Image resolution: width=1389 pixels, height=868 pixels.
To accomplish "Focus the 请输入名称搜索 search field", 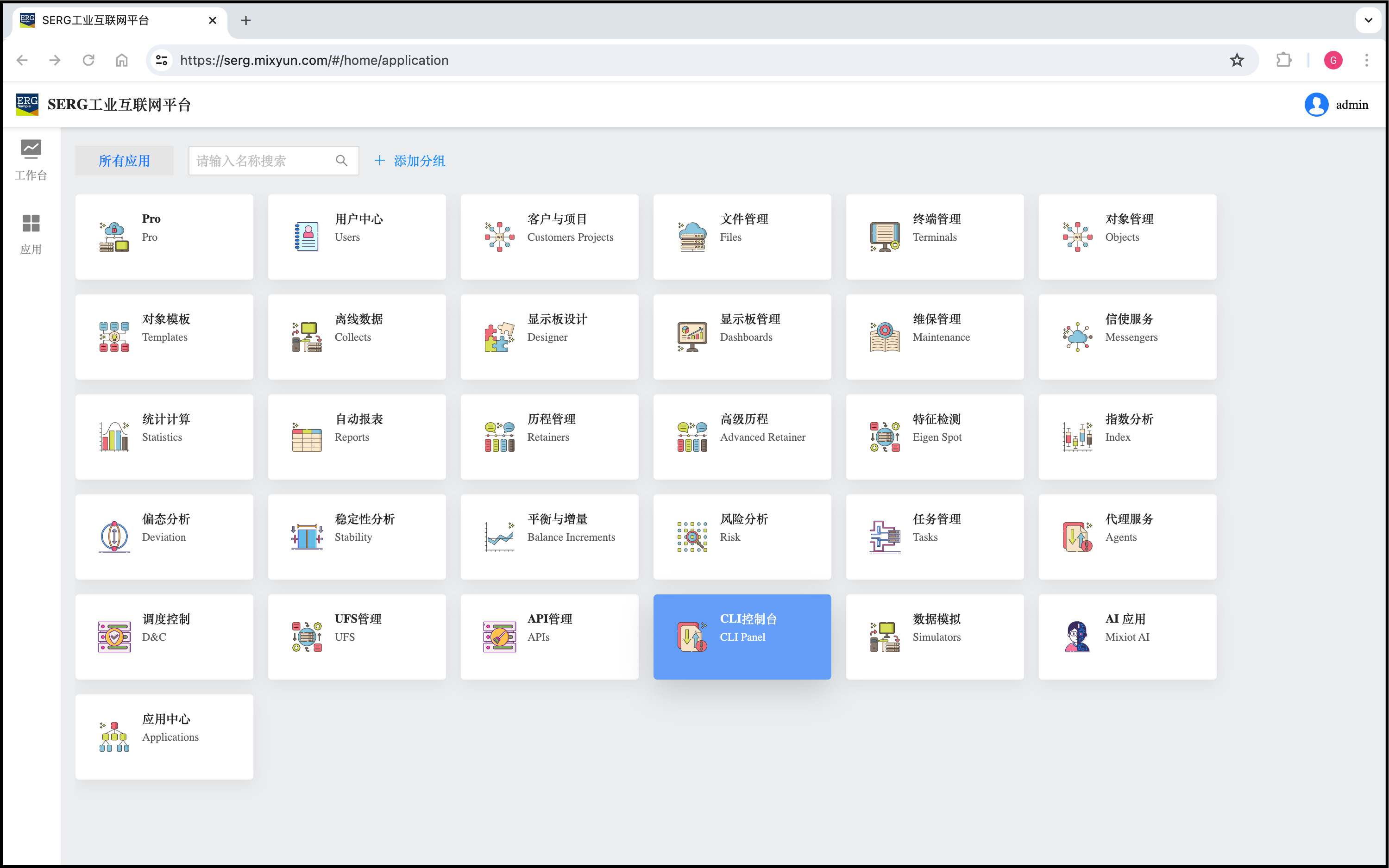I will tap(261, 161).
